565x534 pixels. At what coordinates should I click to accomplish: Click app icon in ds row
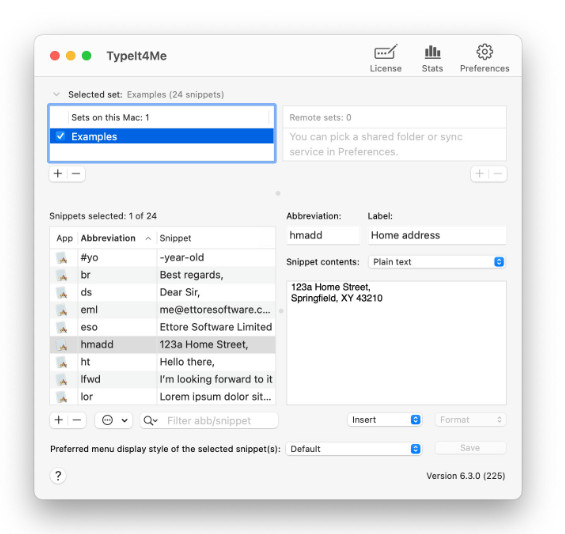click(x=62, y=292)
